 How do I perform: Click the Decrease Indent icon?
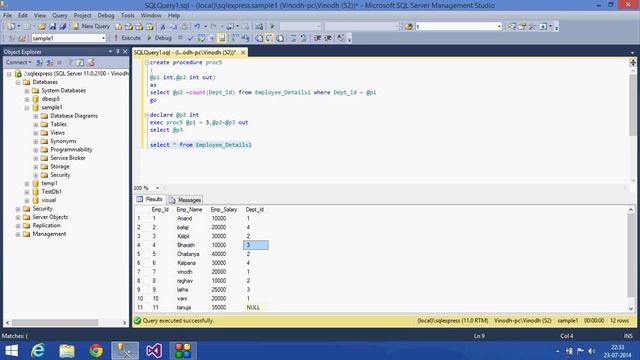click(317, 38)
